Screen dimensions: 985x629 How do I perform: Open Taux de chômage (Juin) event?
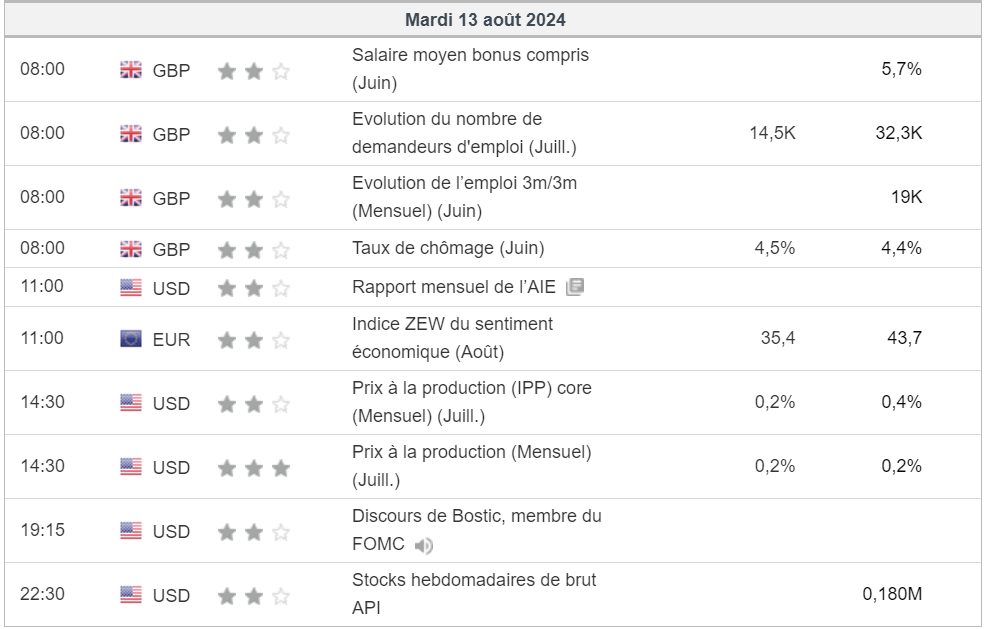click(448, 248)
